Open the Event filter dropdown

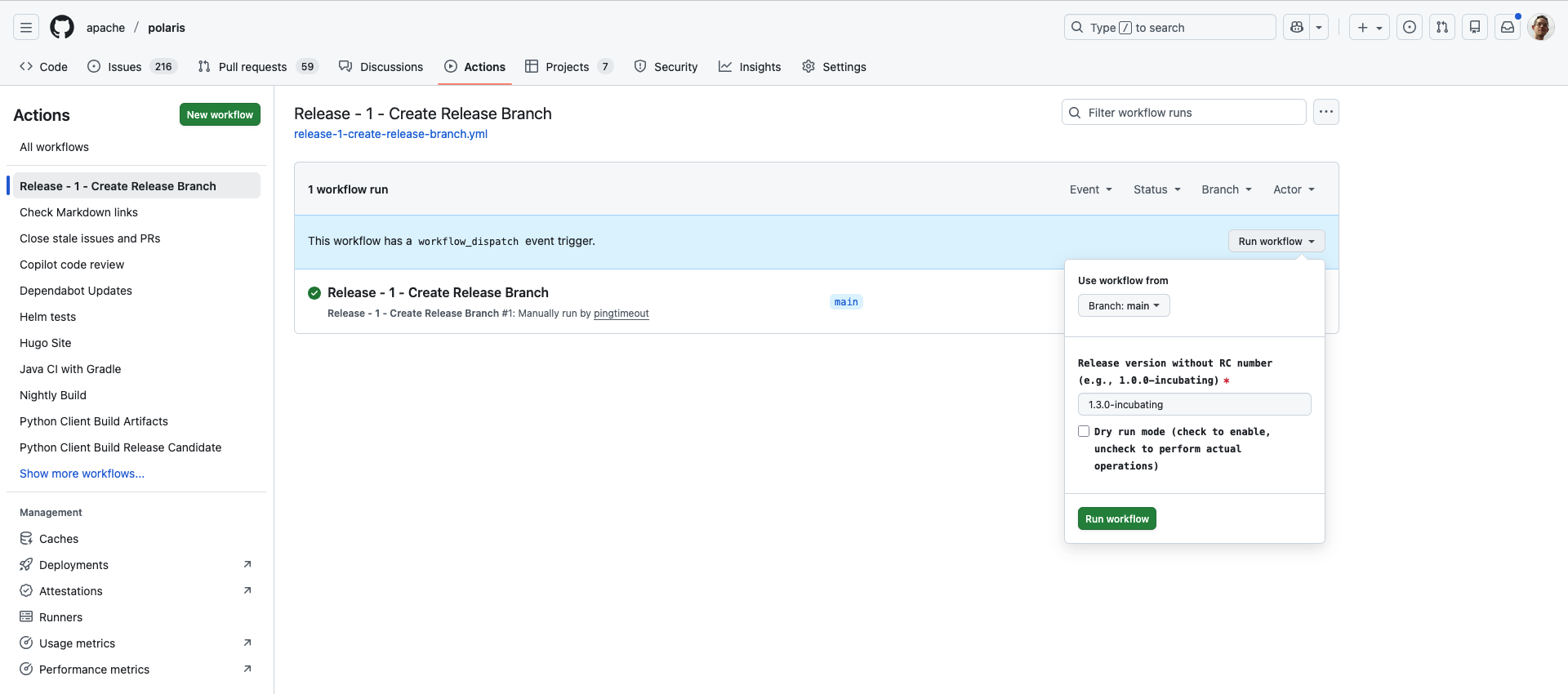coord(1090,189)
